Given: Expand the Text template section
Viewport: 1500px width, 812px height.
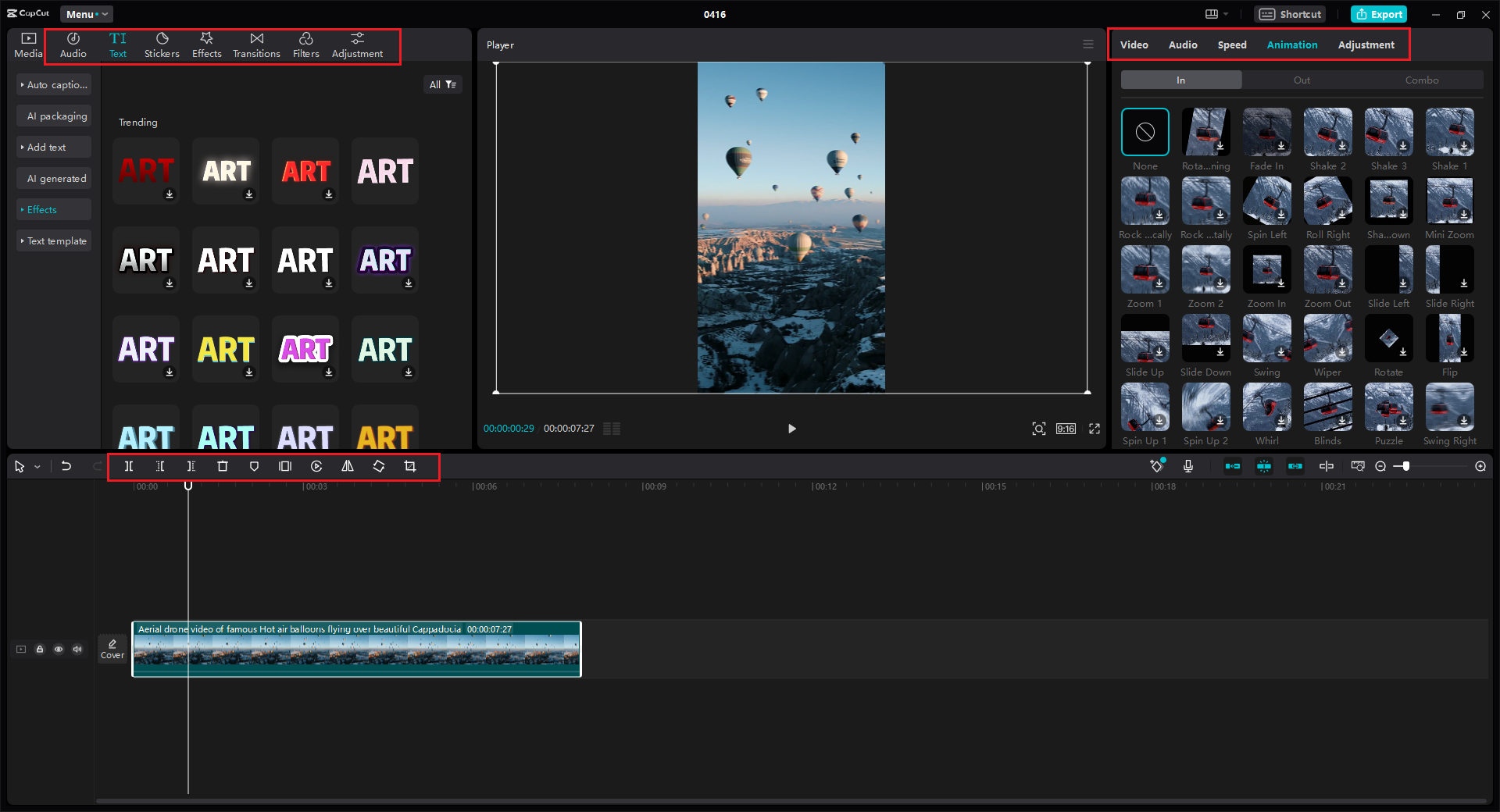Looking at the screenshot, I should tap(54, 240).
